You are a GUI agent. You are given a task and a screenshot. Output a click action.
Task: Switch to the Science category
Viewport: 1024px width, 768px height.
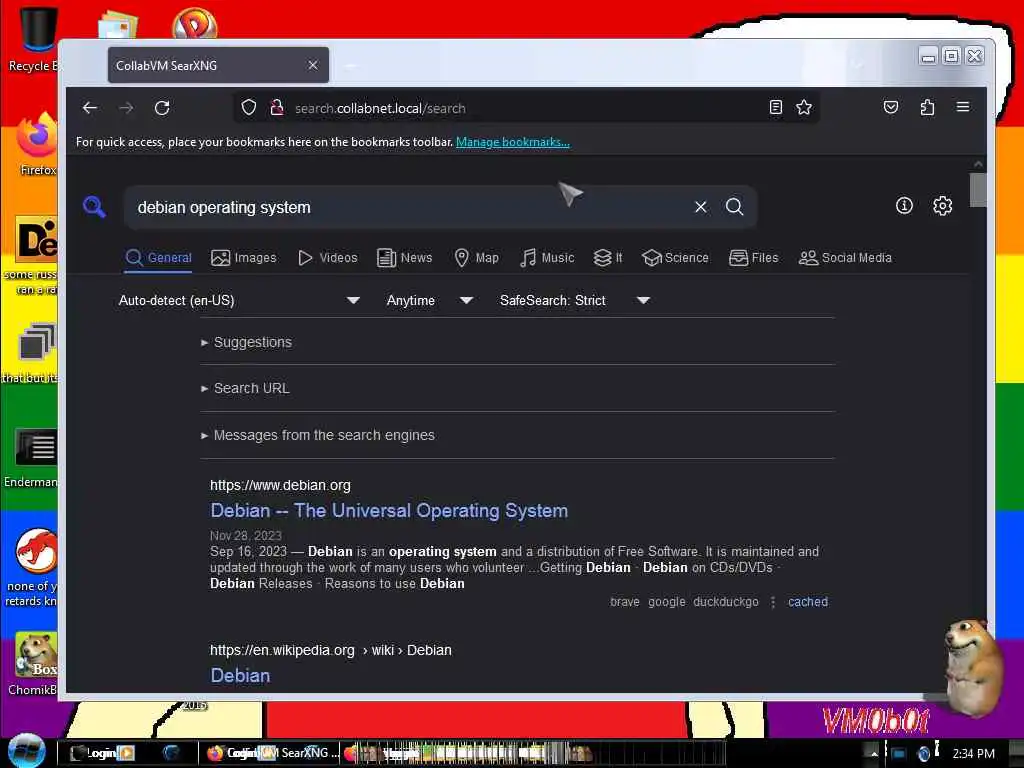click(675, 257)
